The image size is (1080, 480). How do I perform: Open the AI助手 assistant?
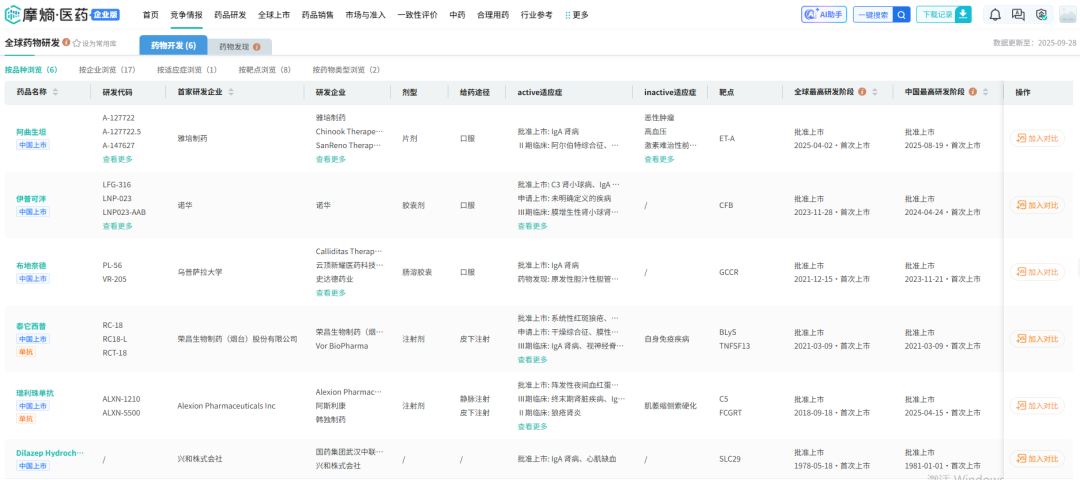[x=824, y=14]
